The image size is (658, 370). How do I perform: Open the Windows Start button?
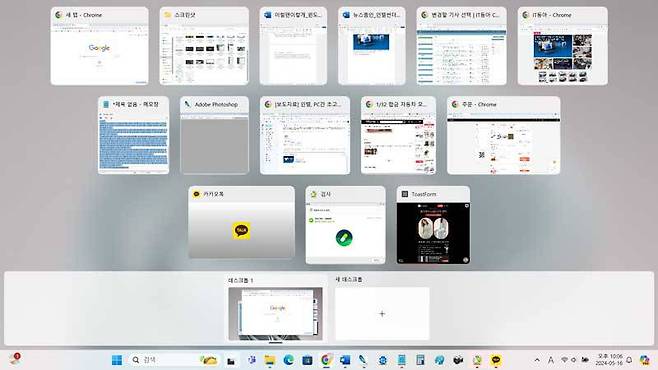coord(117,360)
